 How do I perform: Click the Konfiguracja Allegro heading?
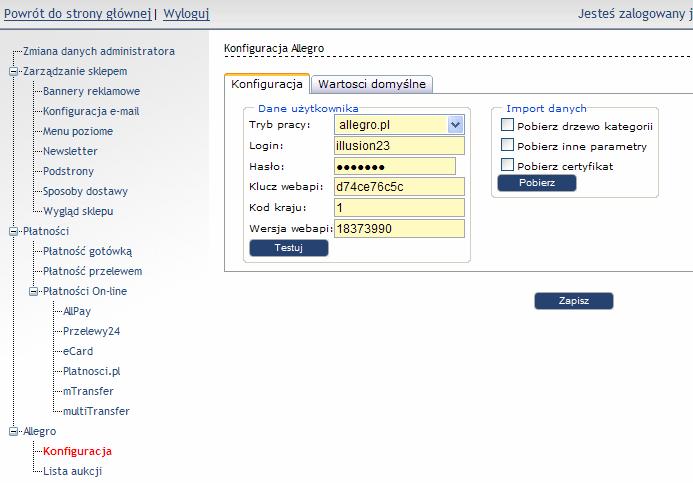pos(274,48)
